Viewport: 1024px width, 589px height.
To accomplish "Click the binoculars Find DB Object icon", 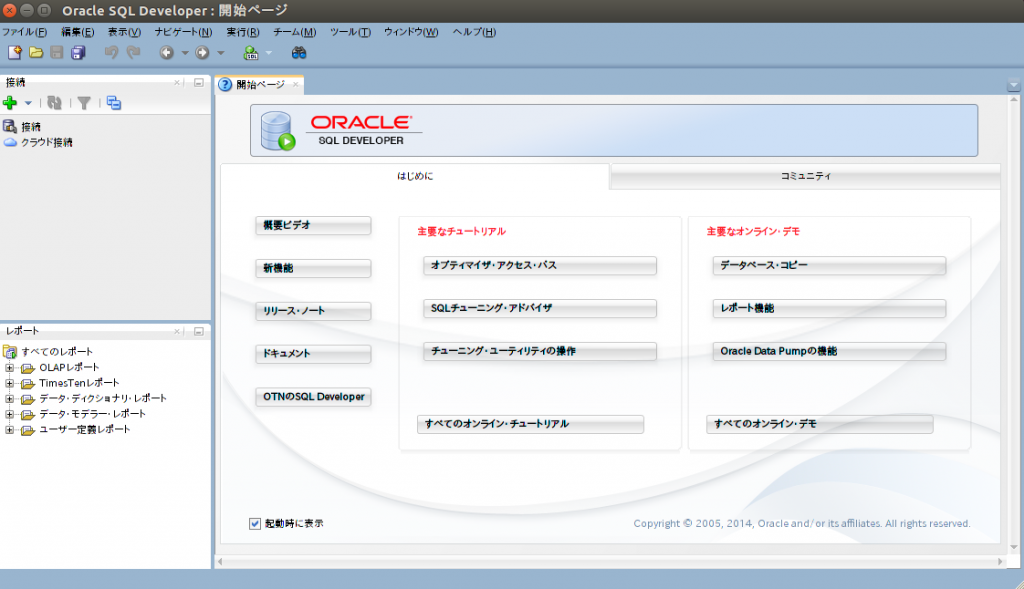I will click(299, 53).
